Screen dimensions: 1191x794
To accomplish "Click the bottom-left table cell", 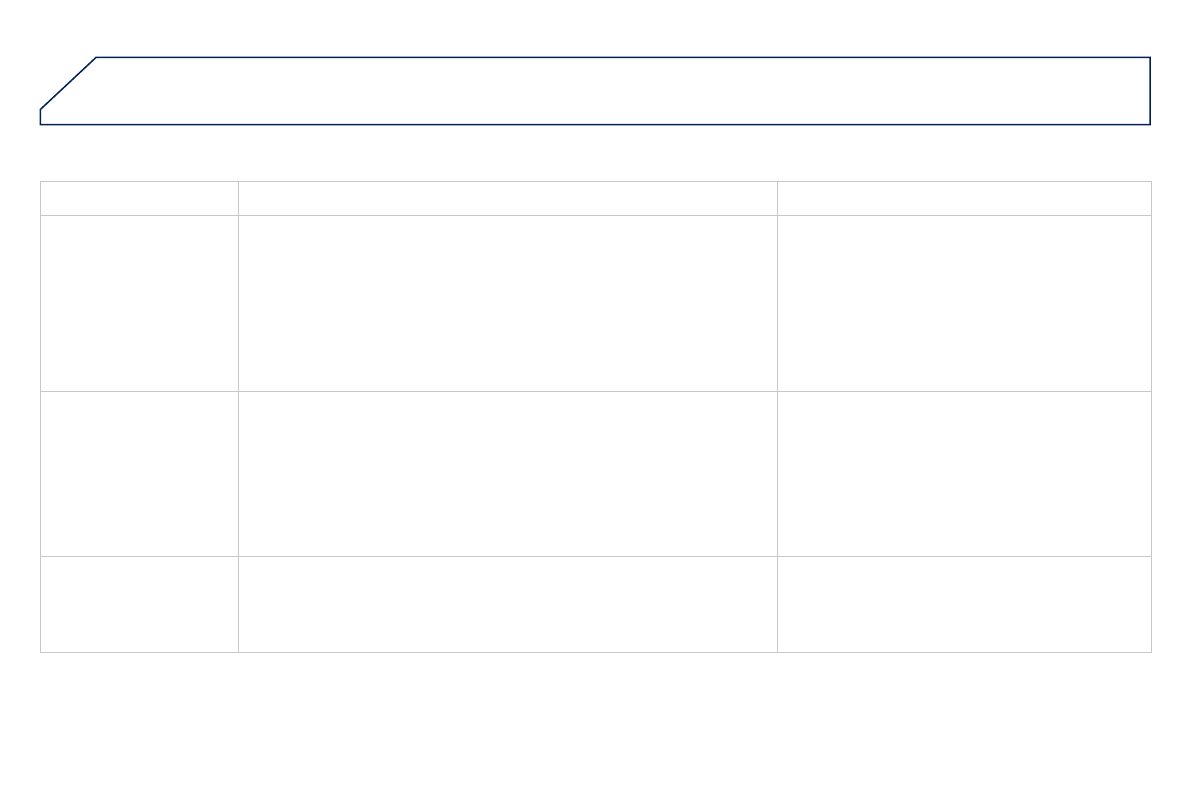I will point(139,604).
